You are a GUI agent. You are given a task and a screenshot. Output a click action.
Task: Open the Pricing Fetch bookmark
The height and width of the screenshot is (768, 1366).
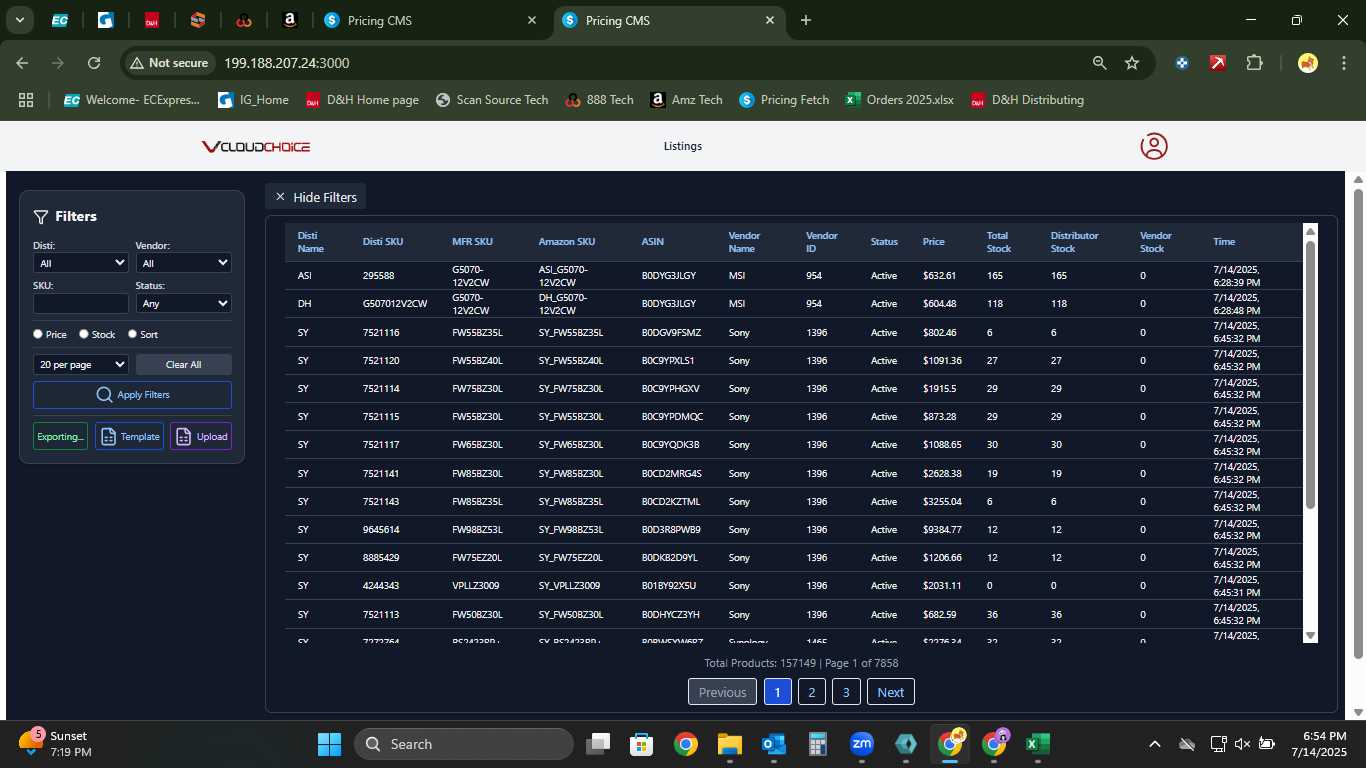click(x=784, y=100)
